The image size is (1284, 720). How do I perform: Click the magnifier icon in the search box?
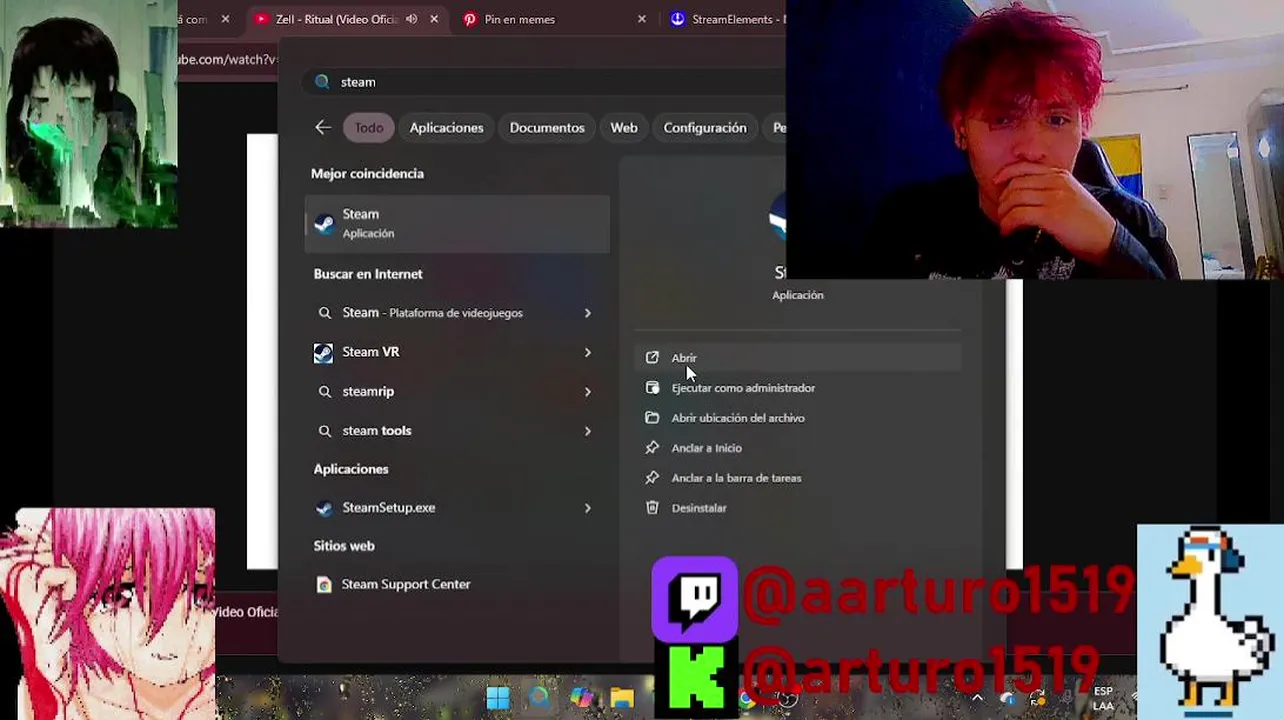[322, 82]
